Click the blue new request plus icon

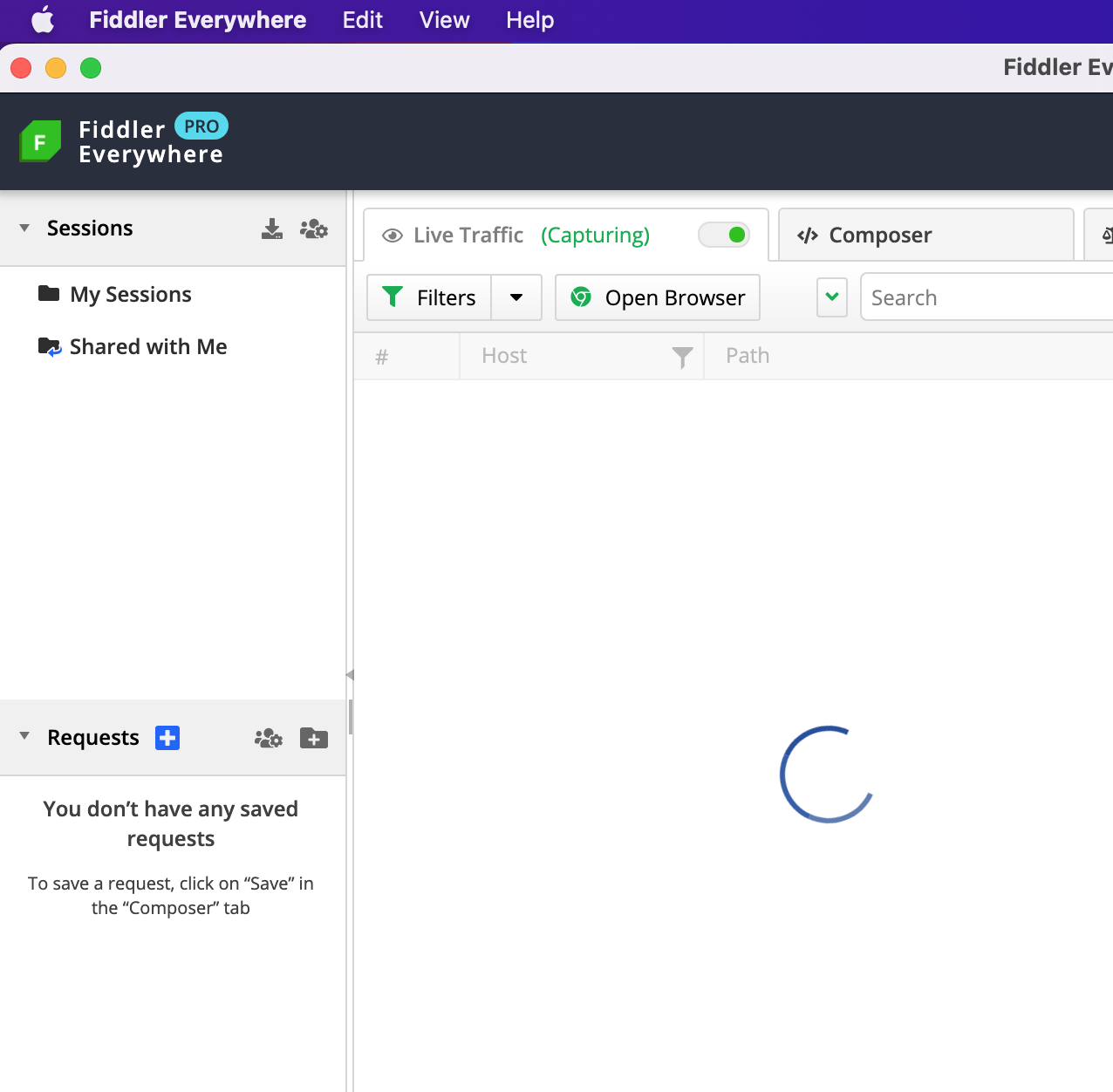pos(167,738)
